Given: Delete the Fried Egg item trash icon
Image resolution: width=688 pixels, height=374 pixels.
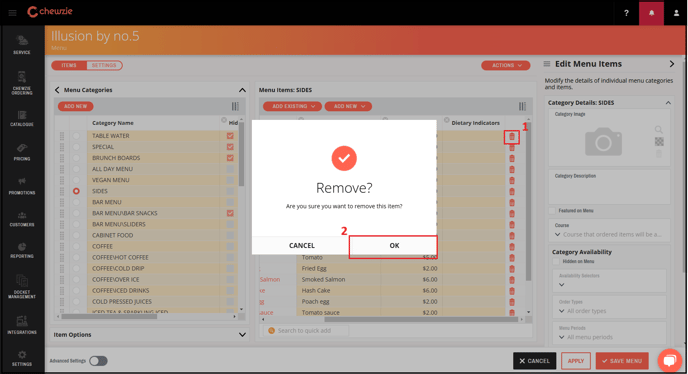Looking at the screenshot, I should (x=512, y=269).
